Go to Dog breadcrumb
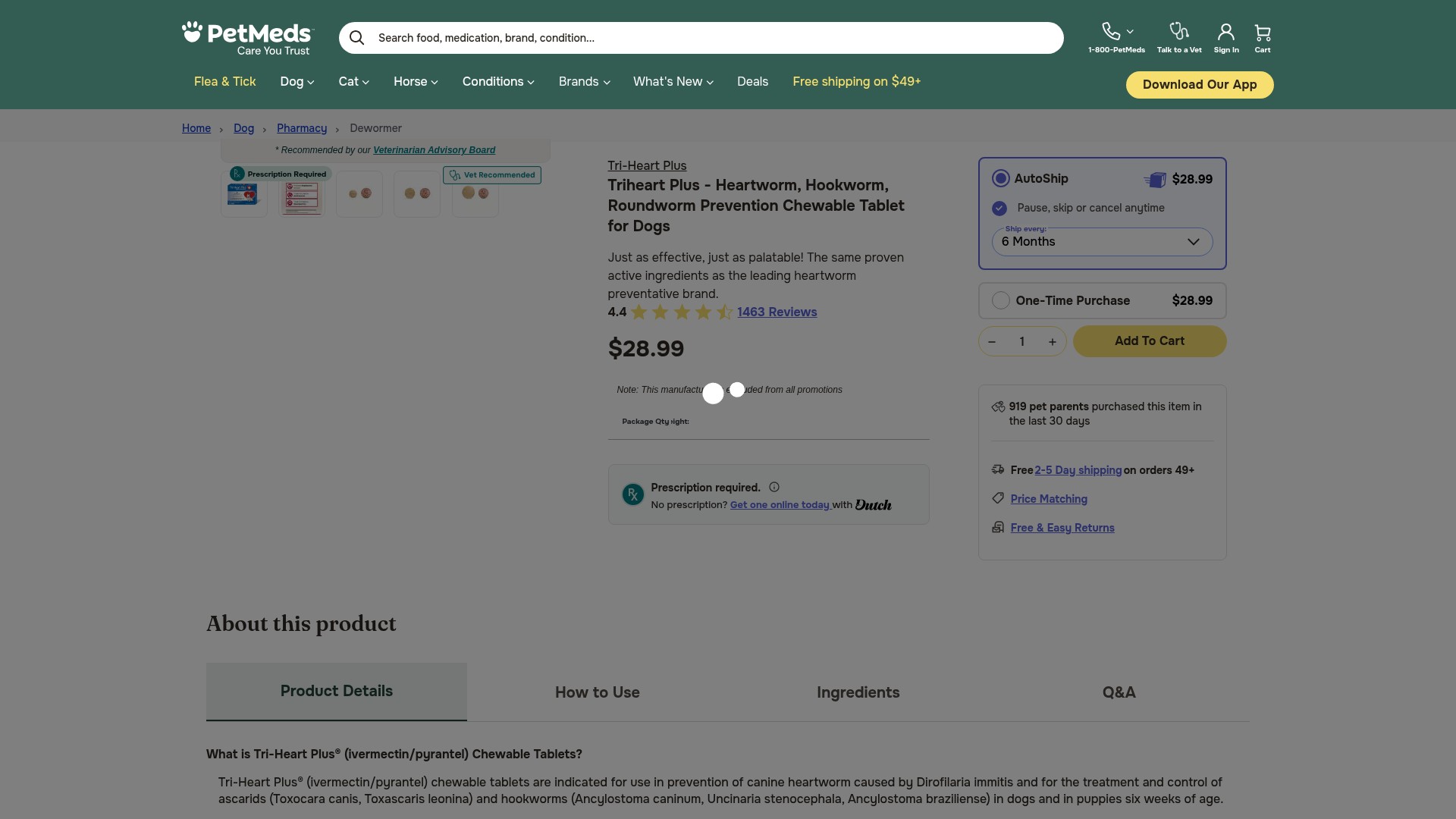Image resolution: width=1456 pixels, height=819 pixels. pyautogui.click(x=243, y=128)
